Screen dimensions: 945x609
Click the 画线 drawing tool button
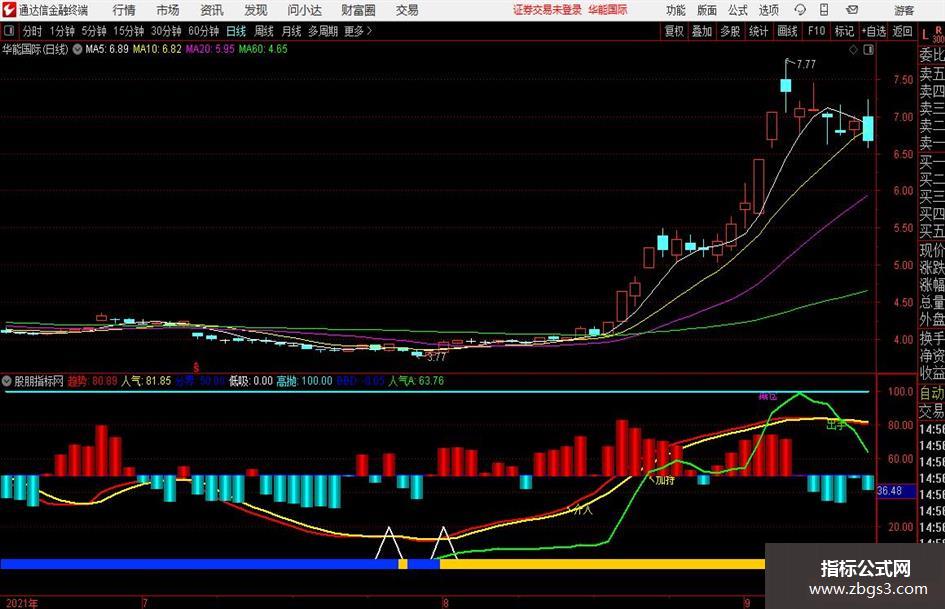pos(788,31)
